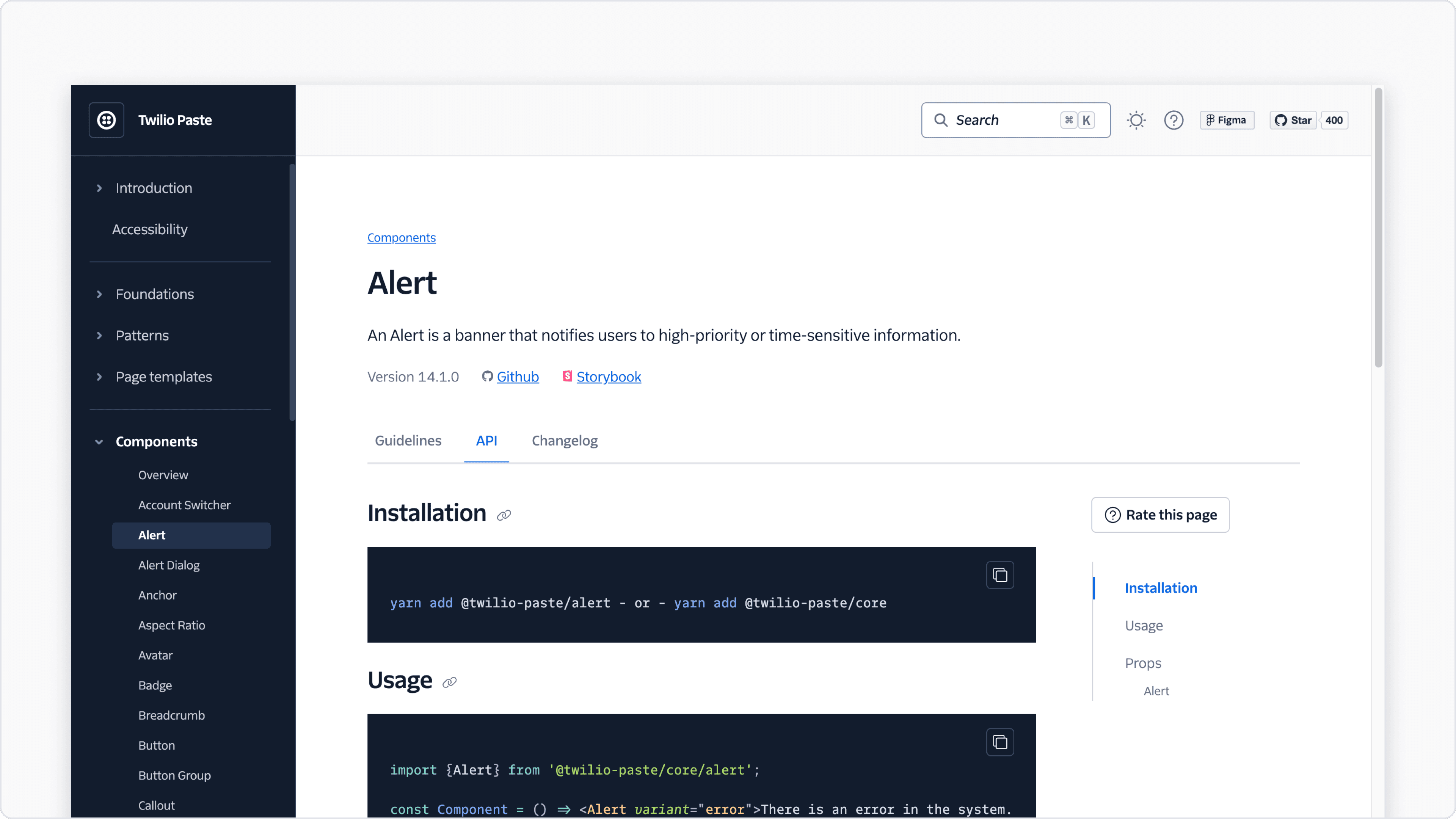This screenshot has width=1456, height=819.
Task: Click the Storybook logo icon
Action: [x=567, y=376]
